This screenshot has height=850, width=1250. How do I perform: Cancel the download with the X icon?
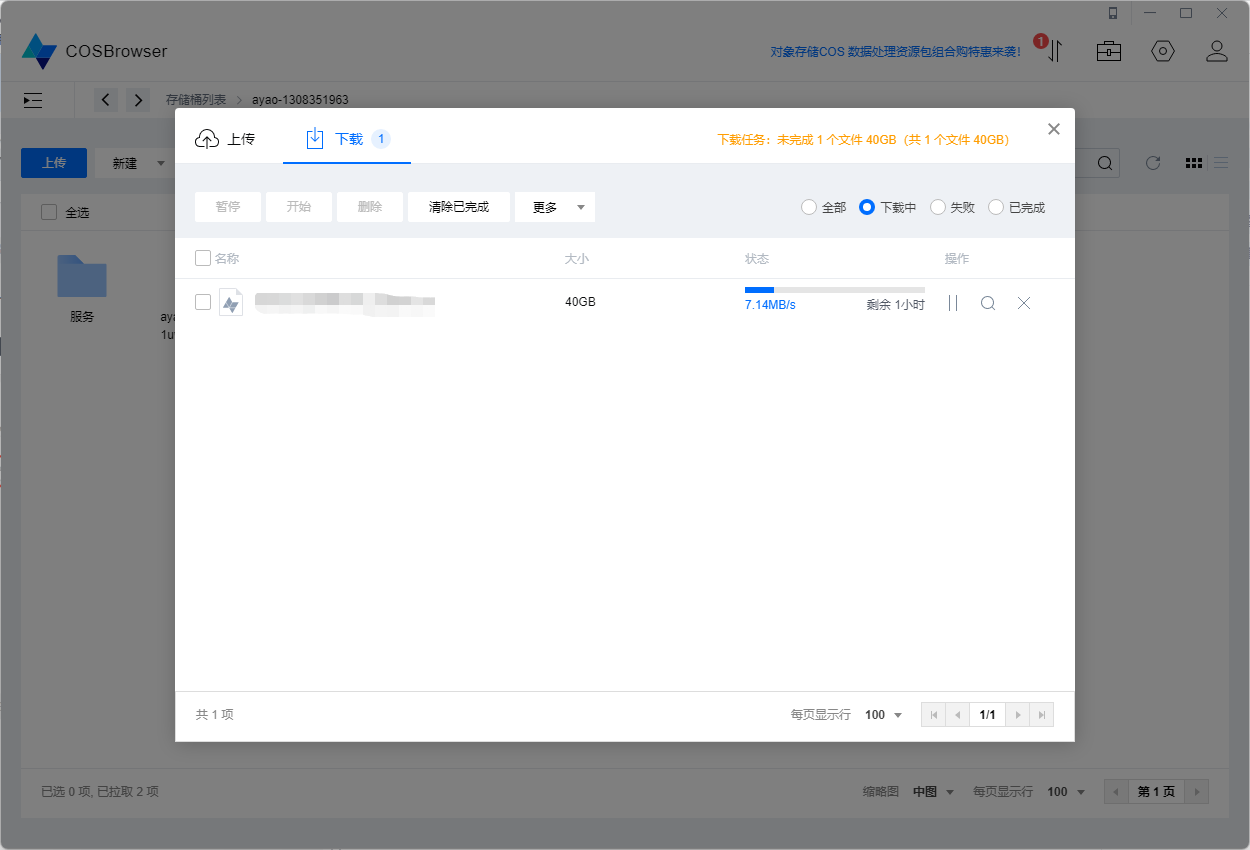[x=1023, y=302]
